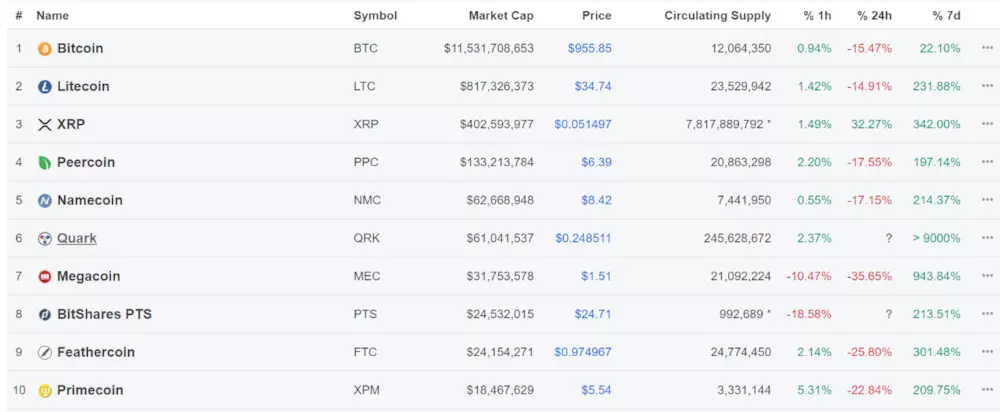Sort by the % 24h column header

(875, 15)
